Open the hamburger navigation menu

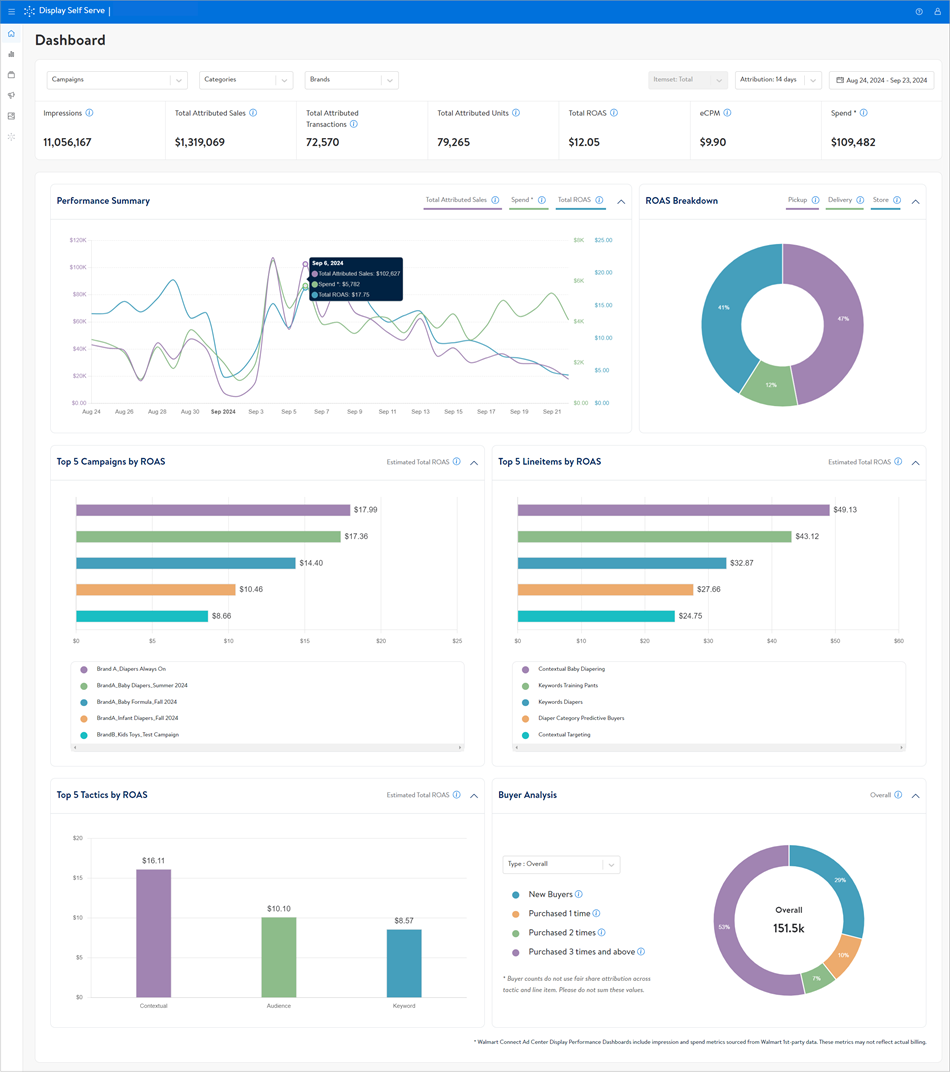click(x=10, y=11)
